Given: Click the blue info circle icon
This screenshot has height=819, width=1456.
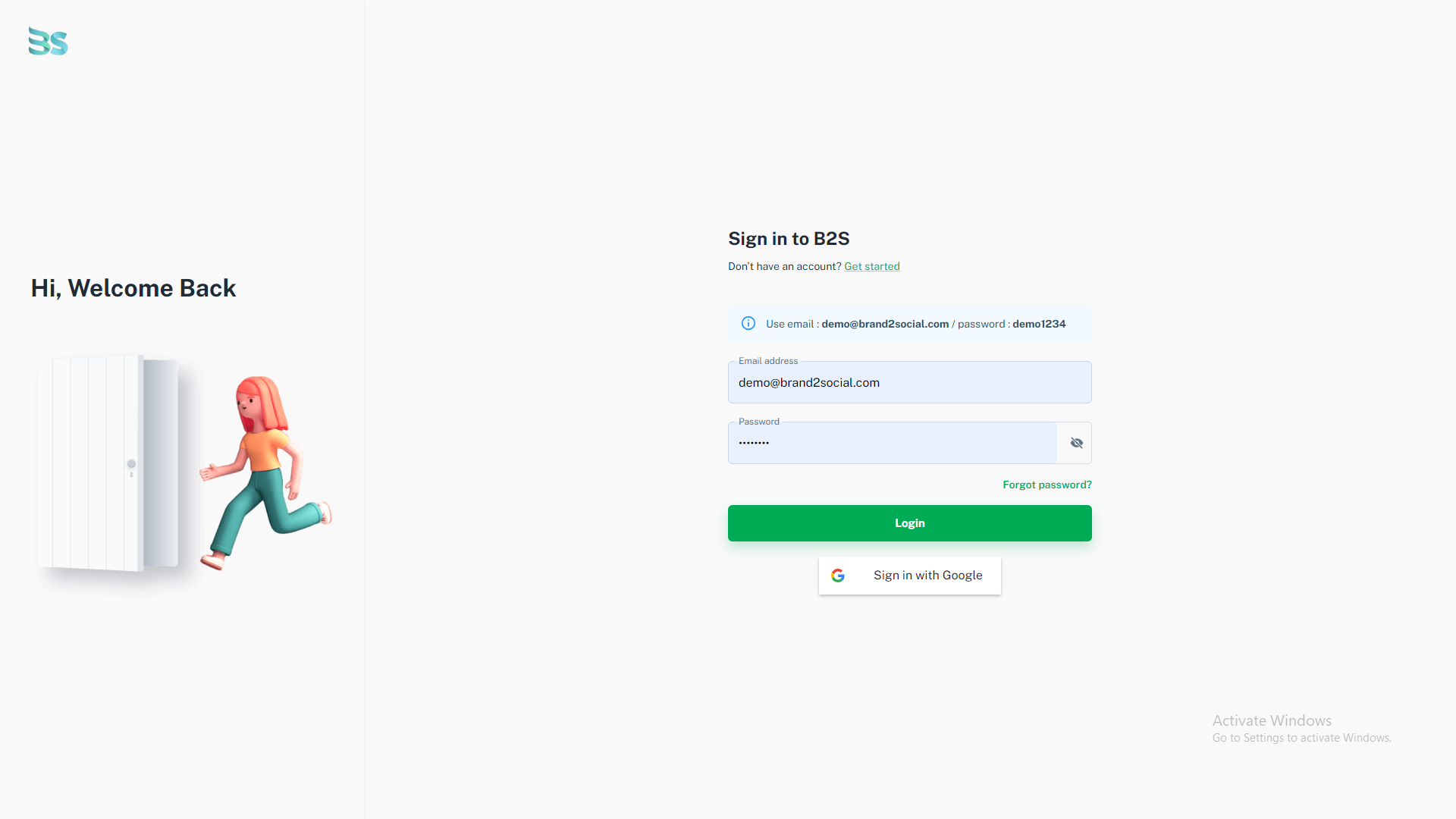Looking at the screenshot, I should point(748,323).
